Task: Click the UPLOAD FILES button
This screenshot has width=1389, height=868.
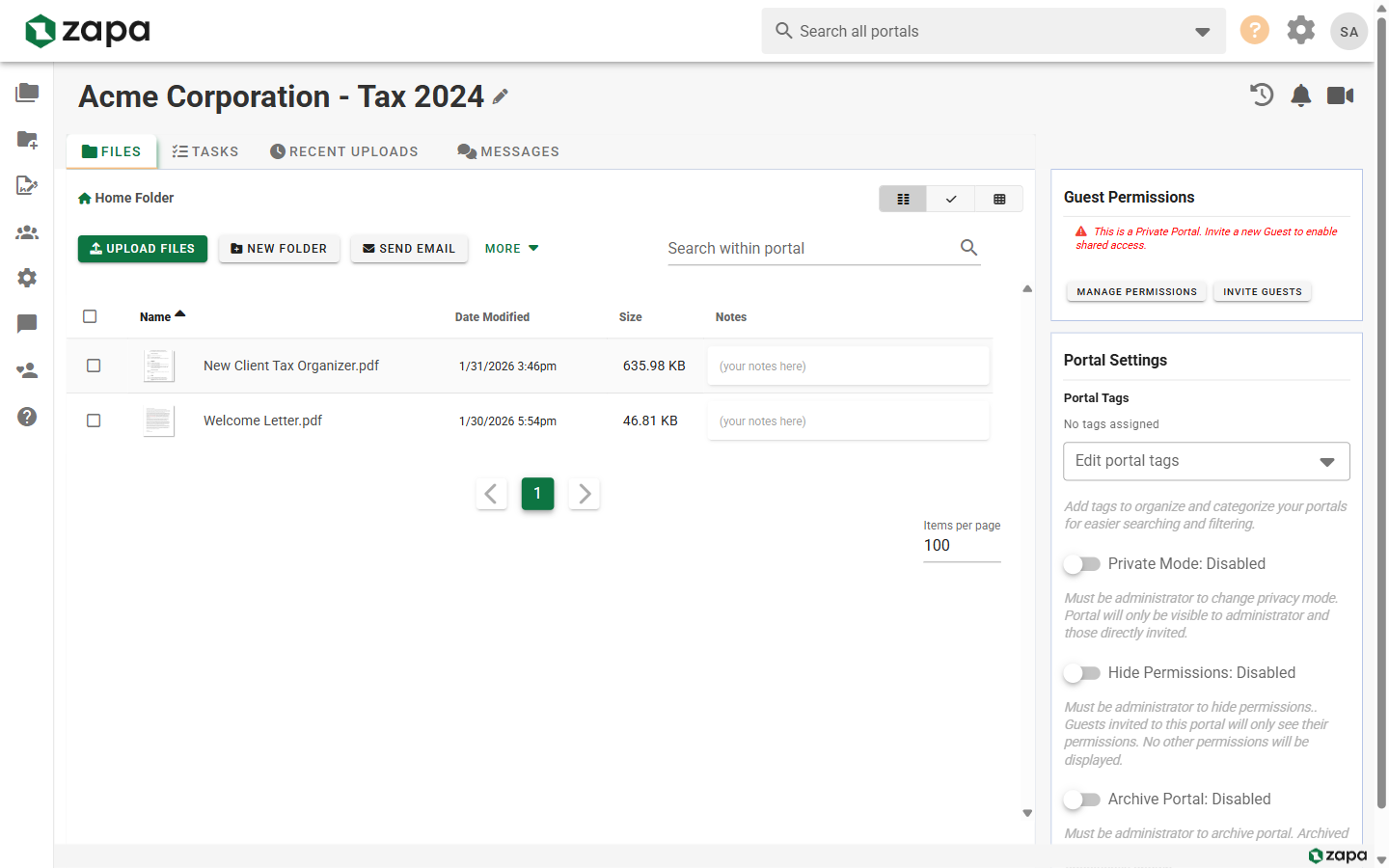Action: [143, 249]
